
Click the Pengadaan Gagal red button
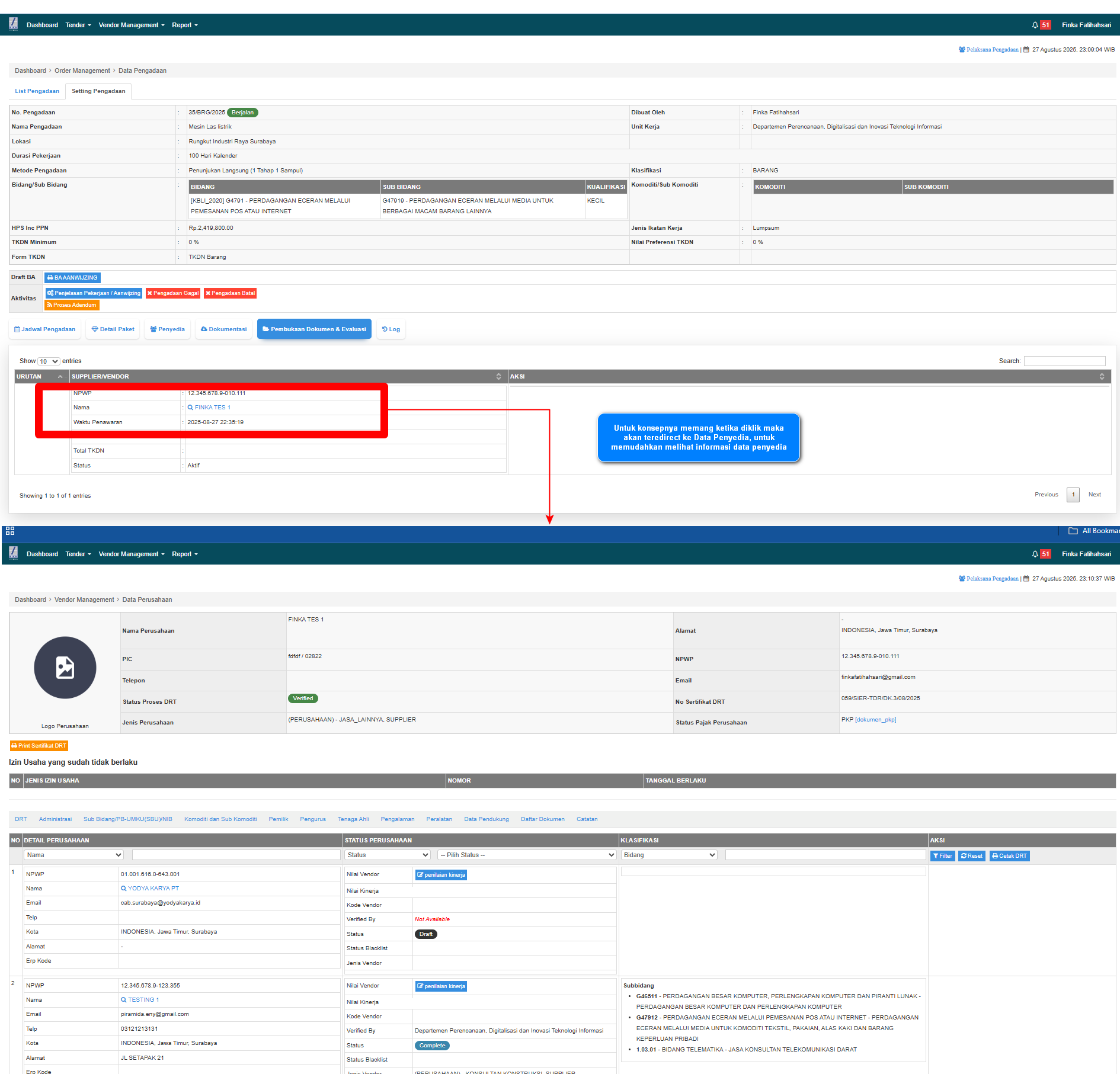tap(173, 293)
